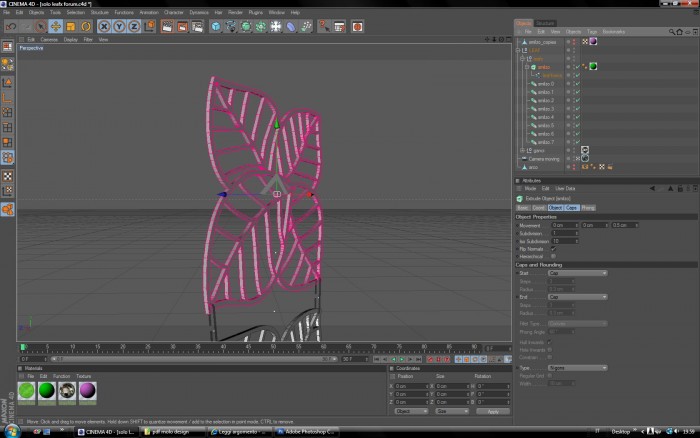700x438 pixels.
Task: Click Render to Picture Viewer icon
Action: click(x=182, y=26)
